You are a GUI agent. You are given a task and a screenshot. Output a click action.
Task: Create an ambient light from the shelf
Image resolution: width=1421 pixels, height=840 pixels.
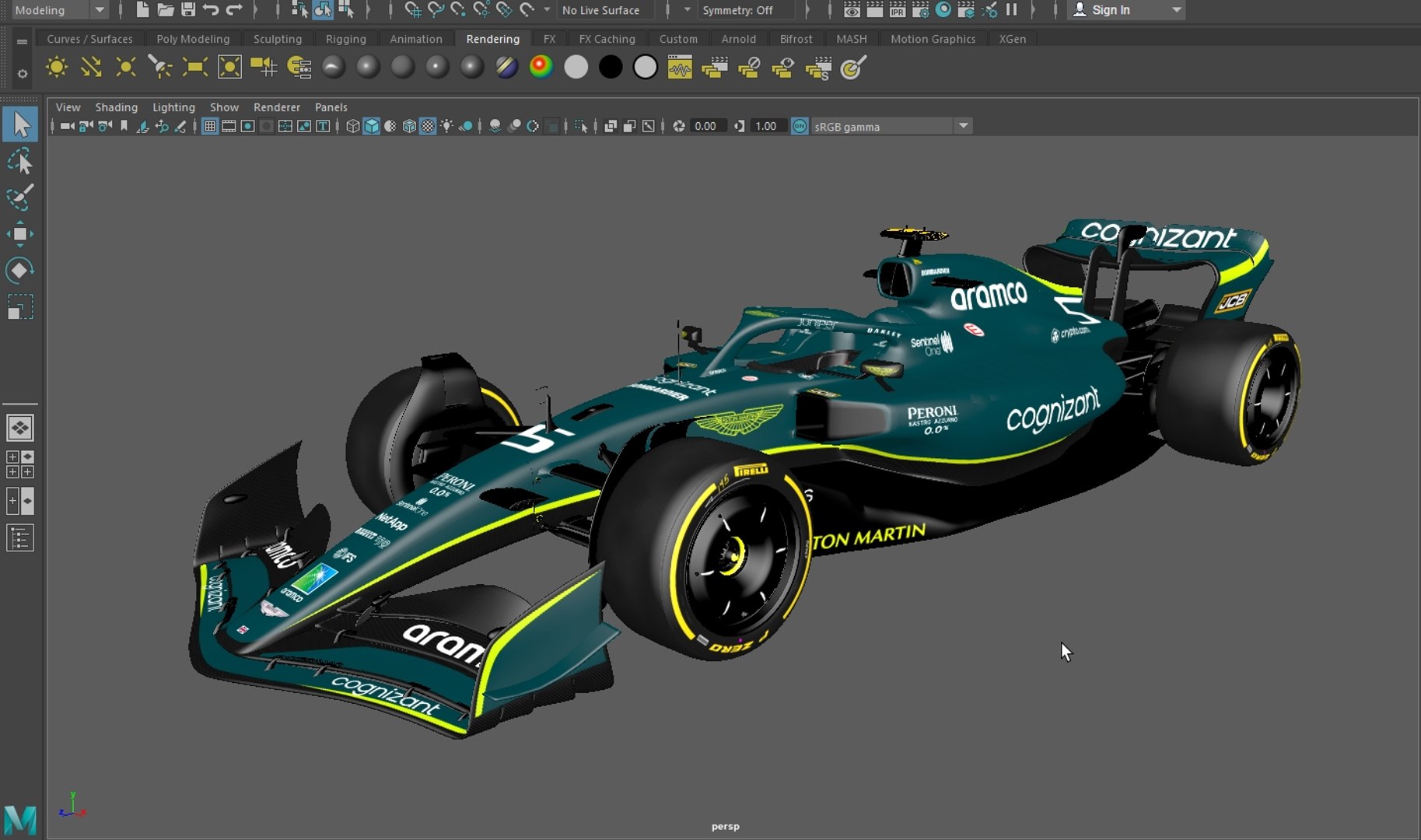point(56,68)
